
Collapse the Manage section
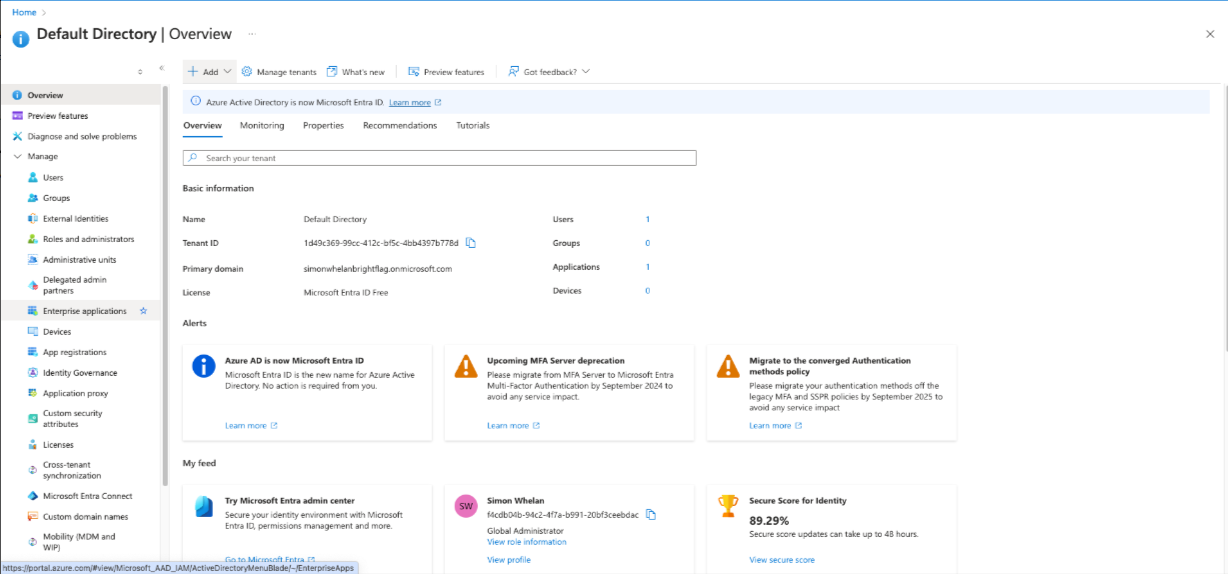coord(17,157)
